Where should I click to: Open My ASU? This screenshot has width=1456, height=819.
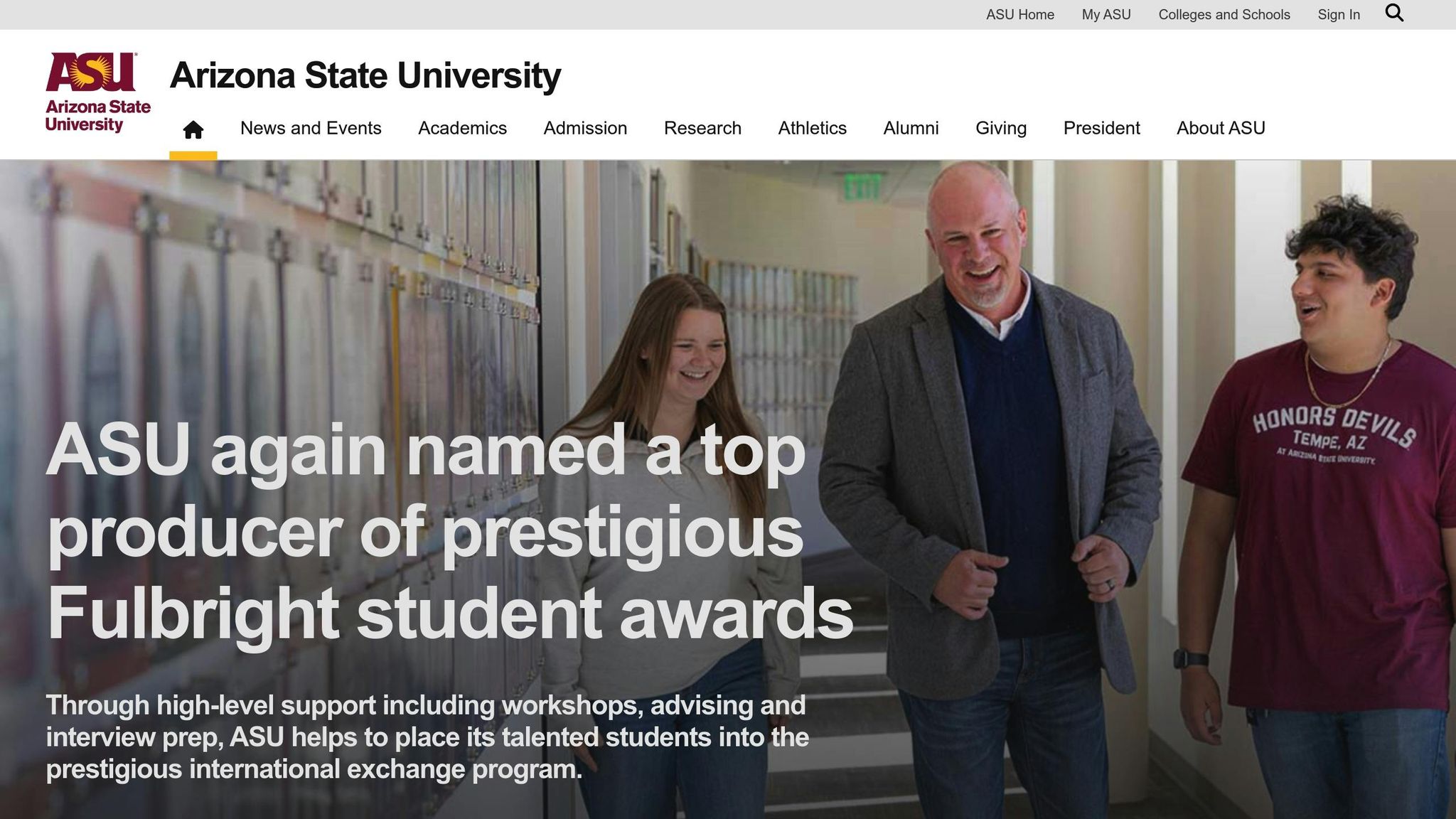(1106, 14)
